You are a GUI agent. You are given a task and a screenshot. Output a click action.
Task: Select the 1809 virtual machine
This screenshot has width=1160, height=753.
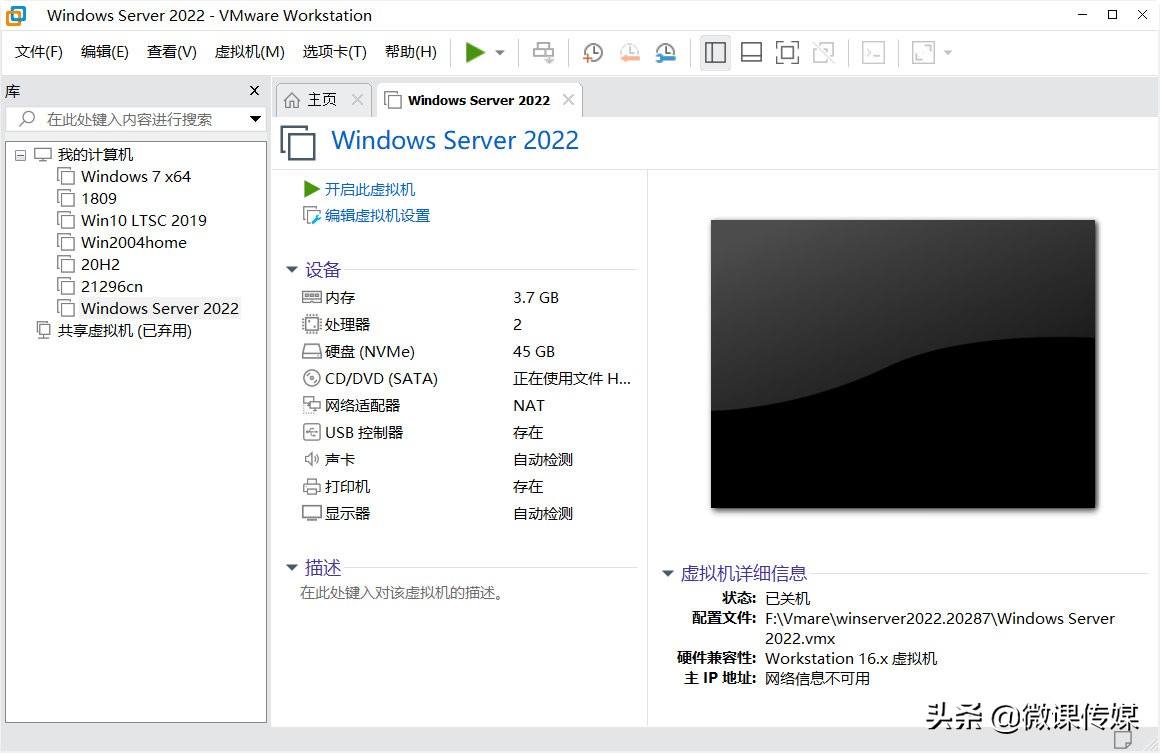(98, 198)
